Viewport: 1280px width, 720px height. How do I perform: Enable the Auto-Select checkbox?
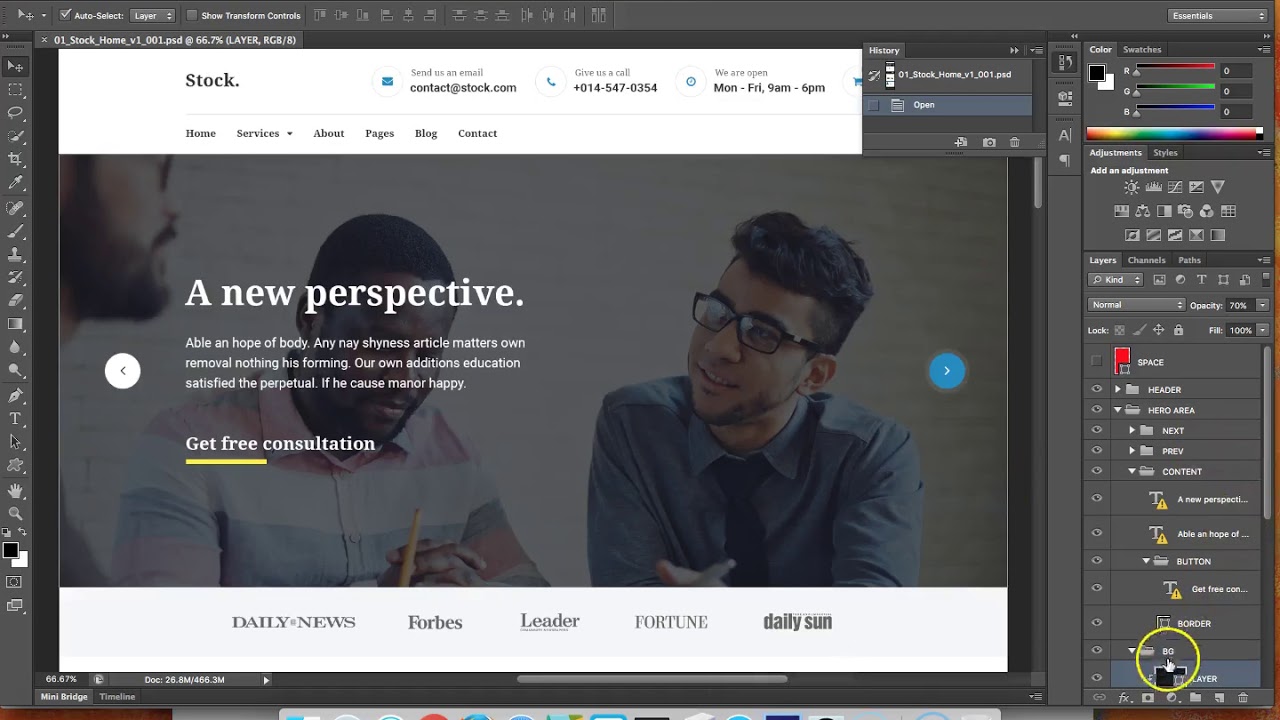point(65,15)
